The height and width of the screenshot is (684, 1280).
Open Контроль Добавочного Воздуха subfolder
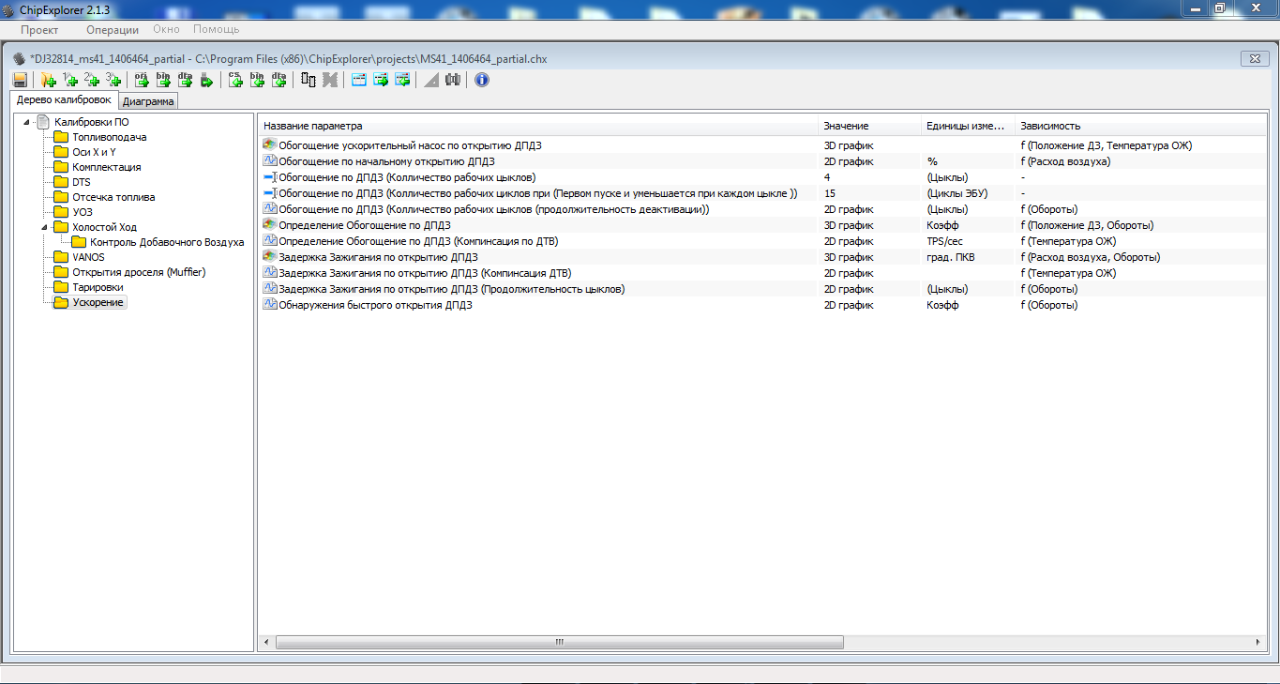tap(166, 242)
